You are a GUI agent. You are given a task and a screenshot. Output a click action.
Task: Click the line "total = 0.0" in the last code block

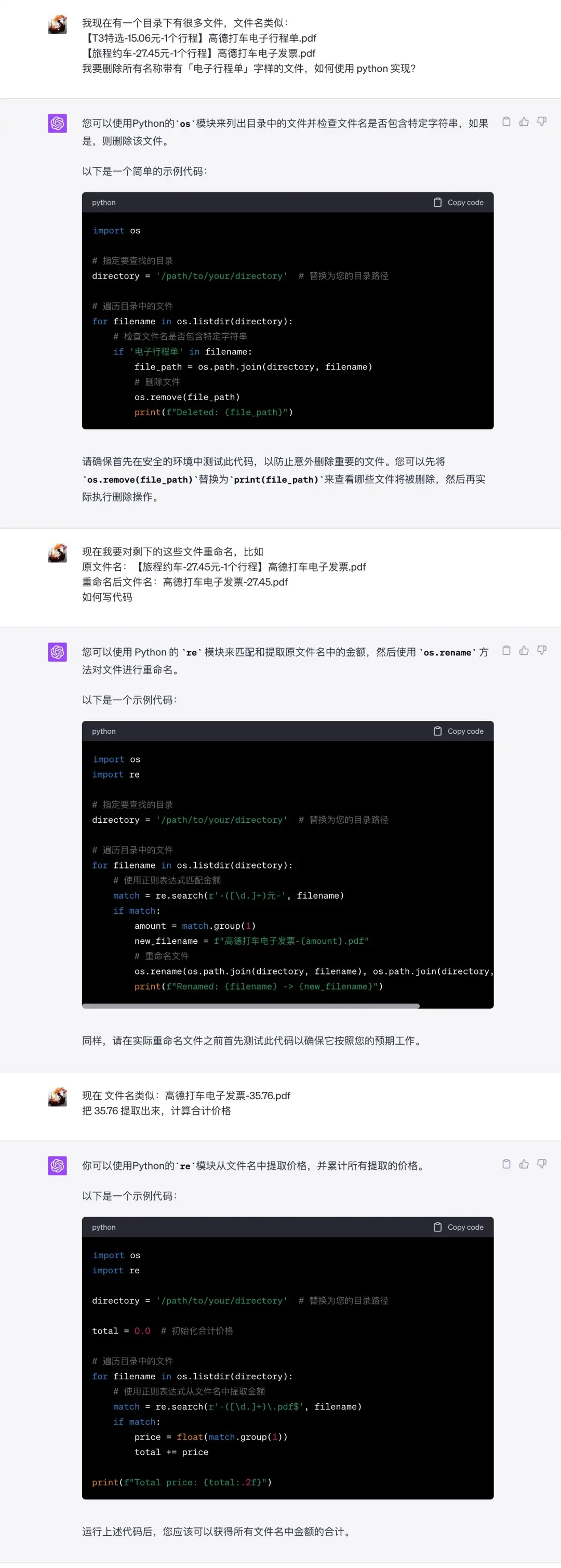121,1330
